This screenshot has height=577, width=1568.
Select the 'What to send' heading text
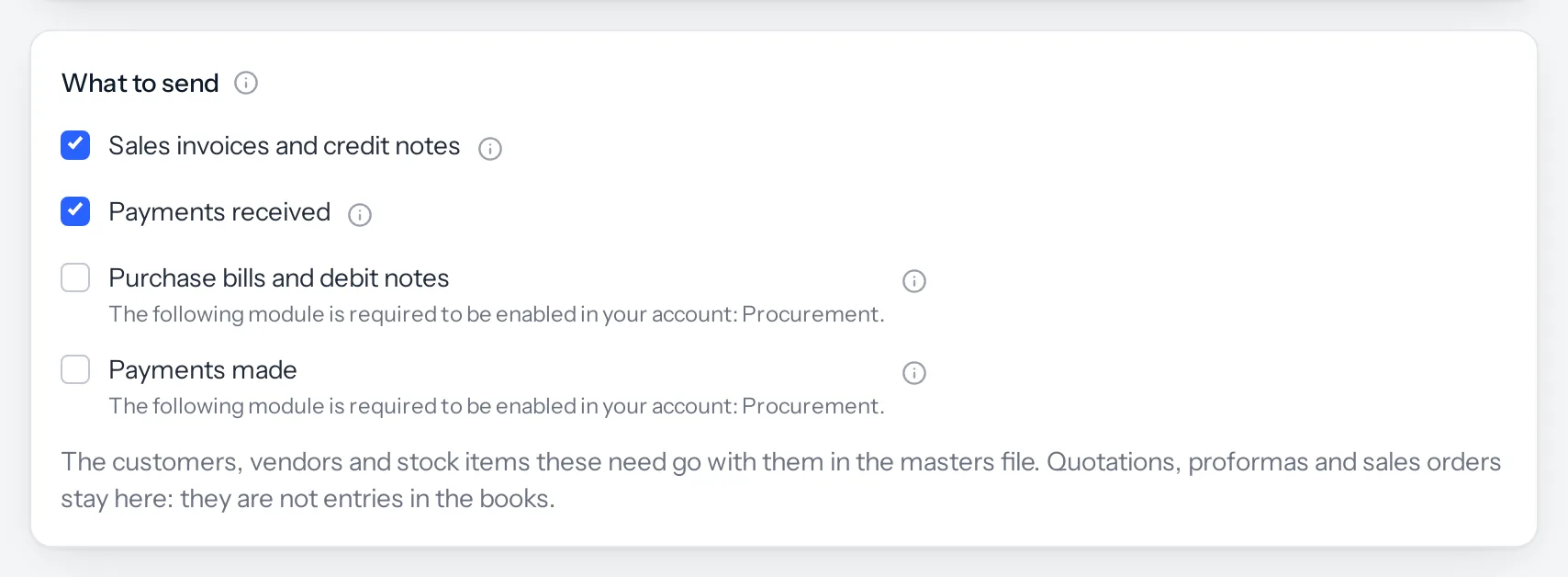click(x=140, y=84)
